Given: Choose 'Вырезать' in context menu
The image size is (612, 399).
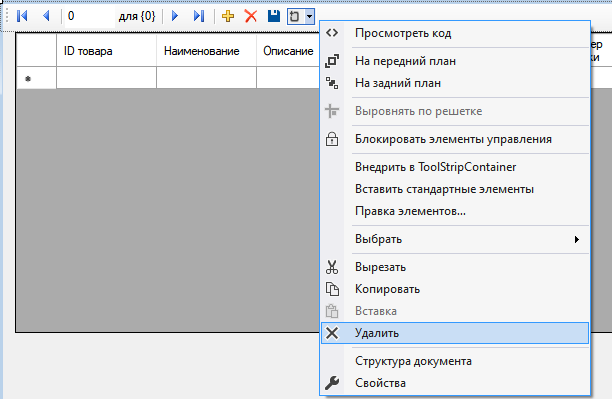Looking at the screenshot, I should point(455,267).
